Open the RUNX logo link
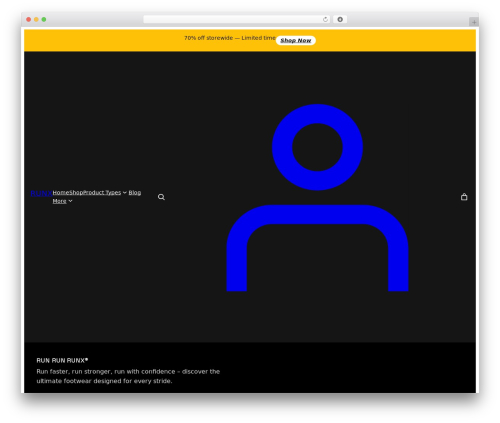The image size is (500, 423). pyautogui.click(x=41, y=193)
